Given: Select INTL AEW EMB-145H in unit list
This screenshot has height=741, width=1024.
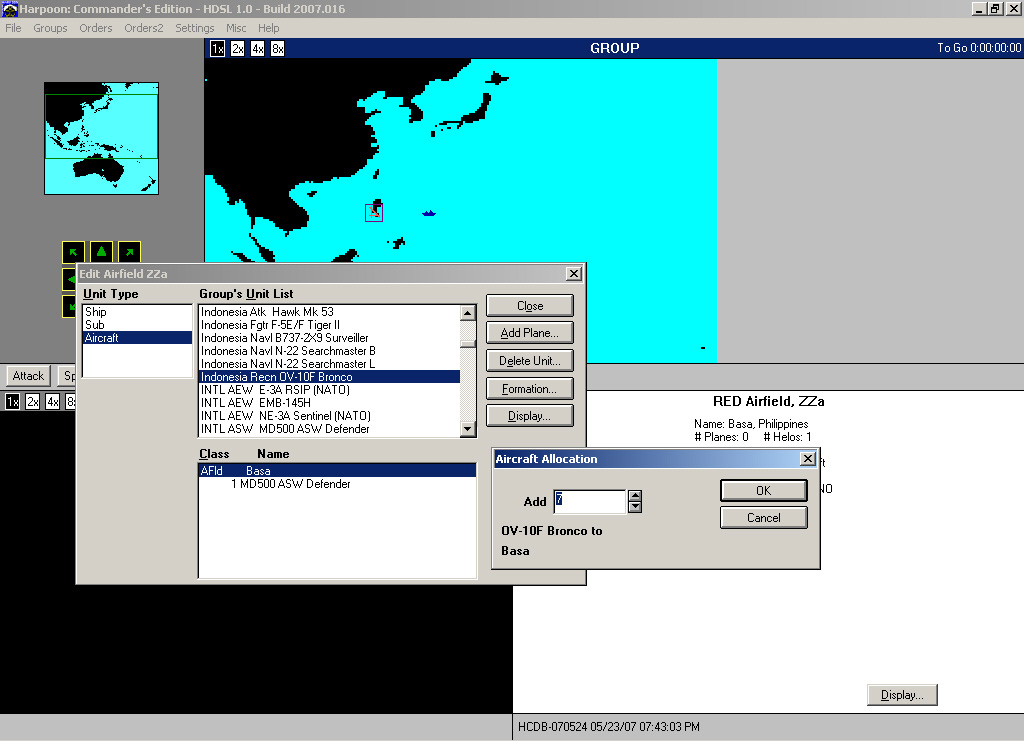Looking at the screenshot, I should 273,403.
